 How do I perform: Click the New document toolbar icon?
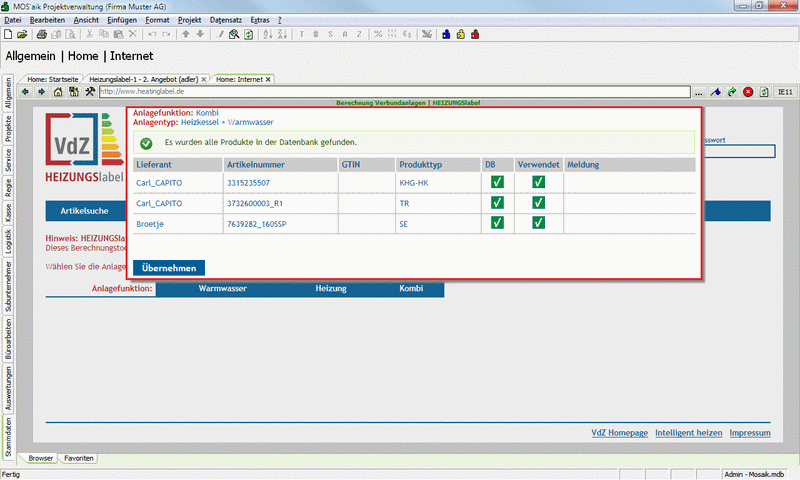[8, 34]
